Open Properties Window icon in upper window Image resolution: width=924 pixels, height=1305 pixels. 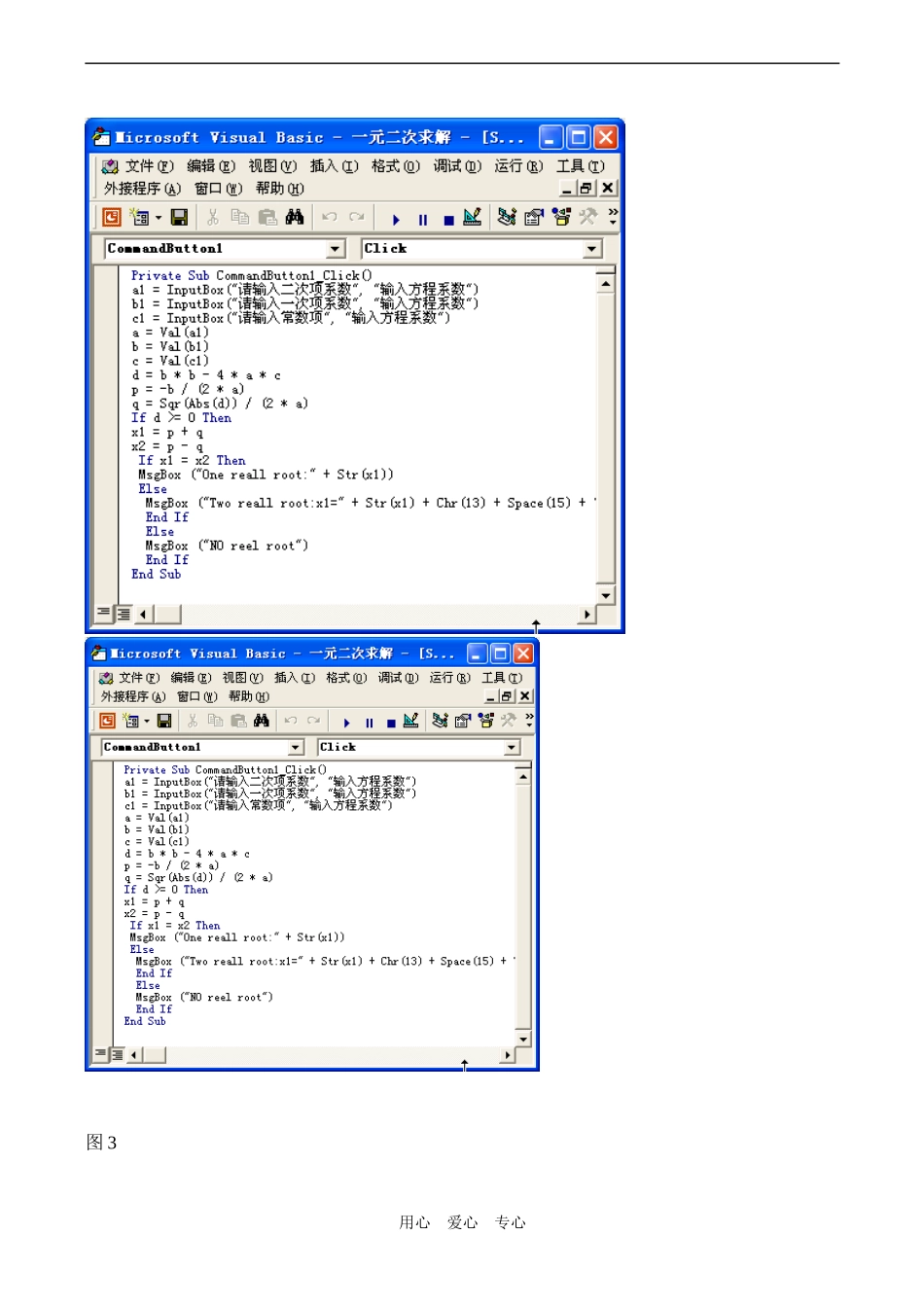pos(534,218)
